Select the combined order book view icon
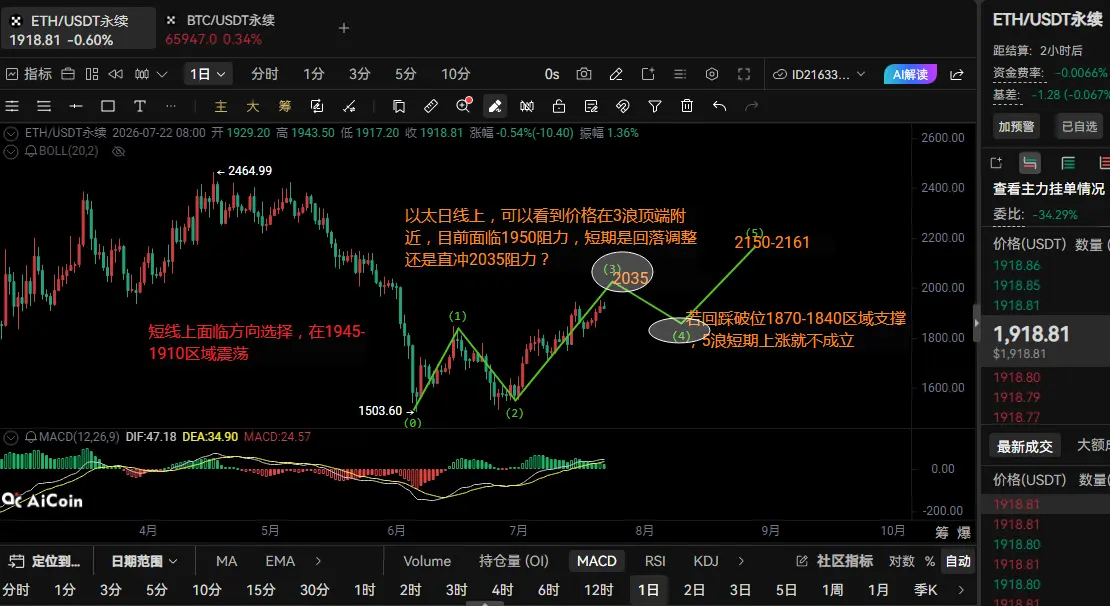The image size is (1110, 606). tap(1029, 164)
